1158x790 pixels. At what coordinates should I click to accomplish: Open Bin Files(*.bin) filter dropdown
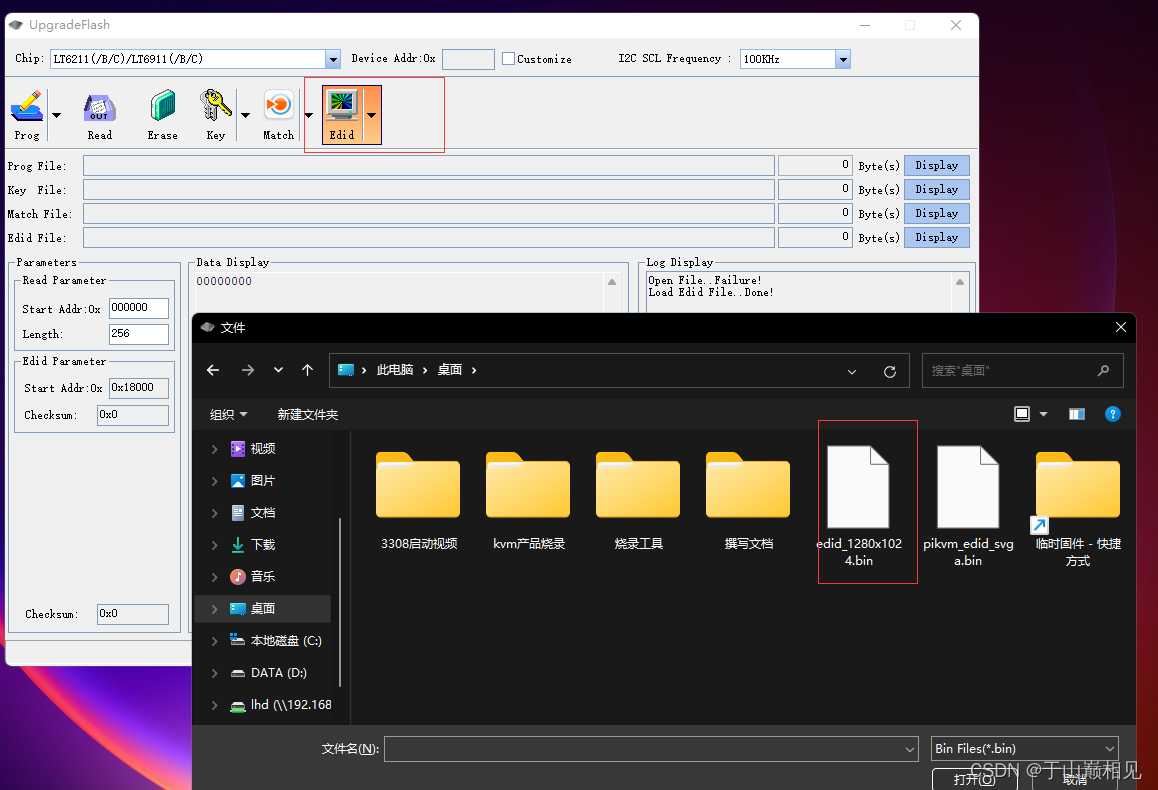tap(1024, 749)
